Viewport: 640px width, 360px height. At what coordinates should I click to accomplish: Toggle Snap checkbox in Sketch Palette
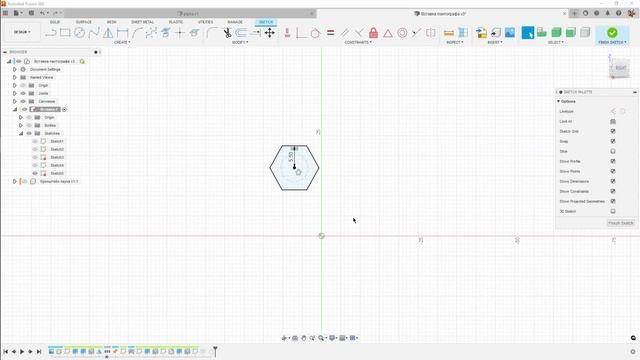(613, 141)
